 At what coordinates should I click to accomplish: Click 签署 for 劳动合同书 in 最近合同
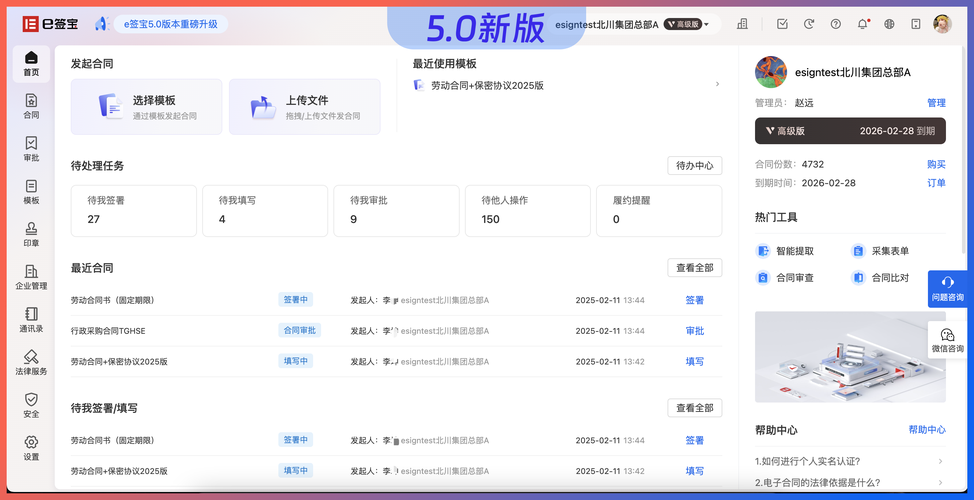pos(694,300)
